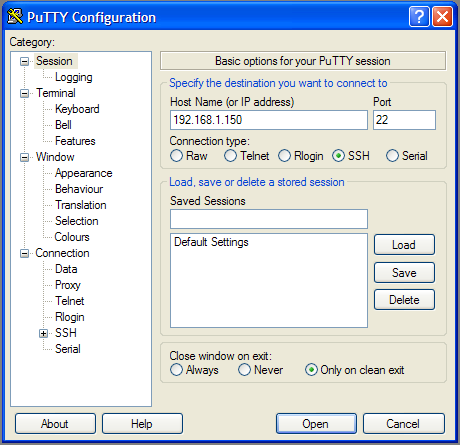Collapse the Session tree node

click(24, 61)
